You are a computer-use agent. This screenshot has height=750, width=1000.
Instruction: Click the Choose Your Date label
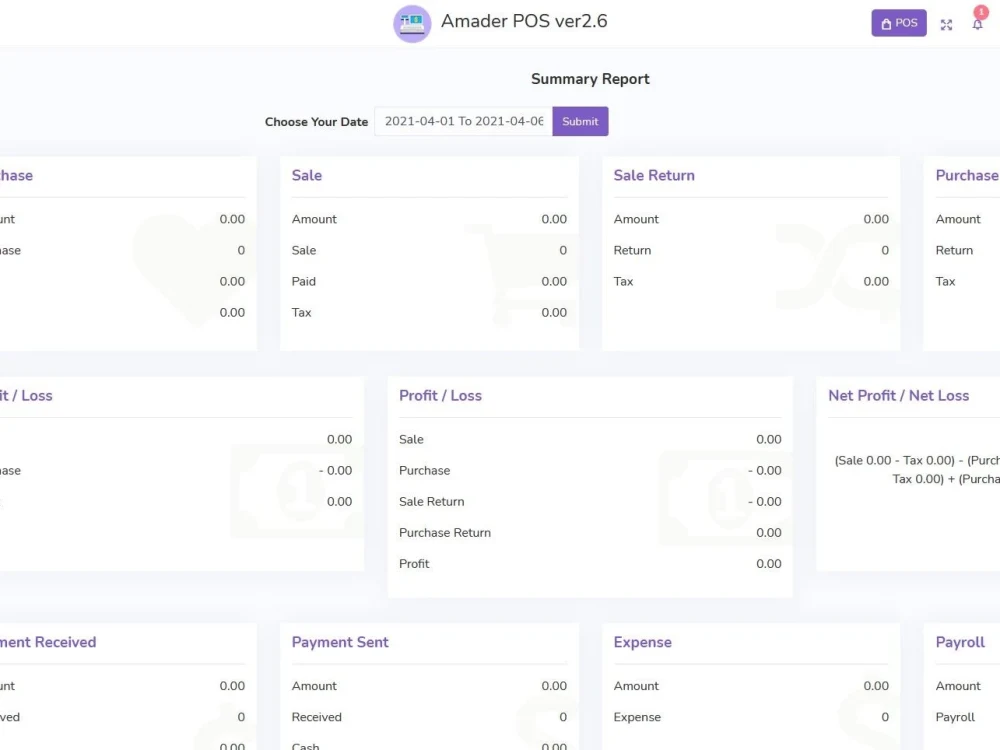[316, 122]
